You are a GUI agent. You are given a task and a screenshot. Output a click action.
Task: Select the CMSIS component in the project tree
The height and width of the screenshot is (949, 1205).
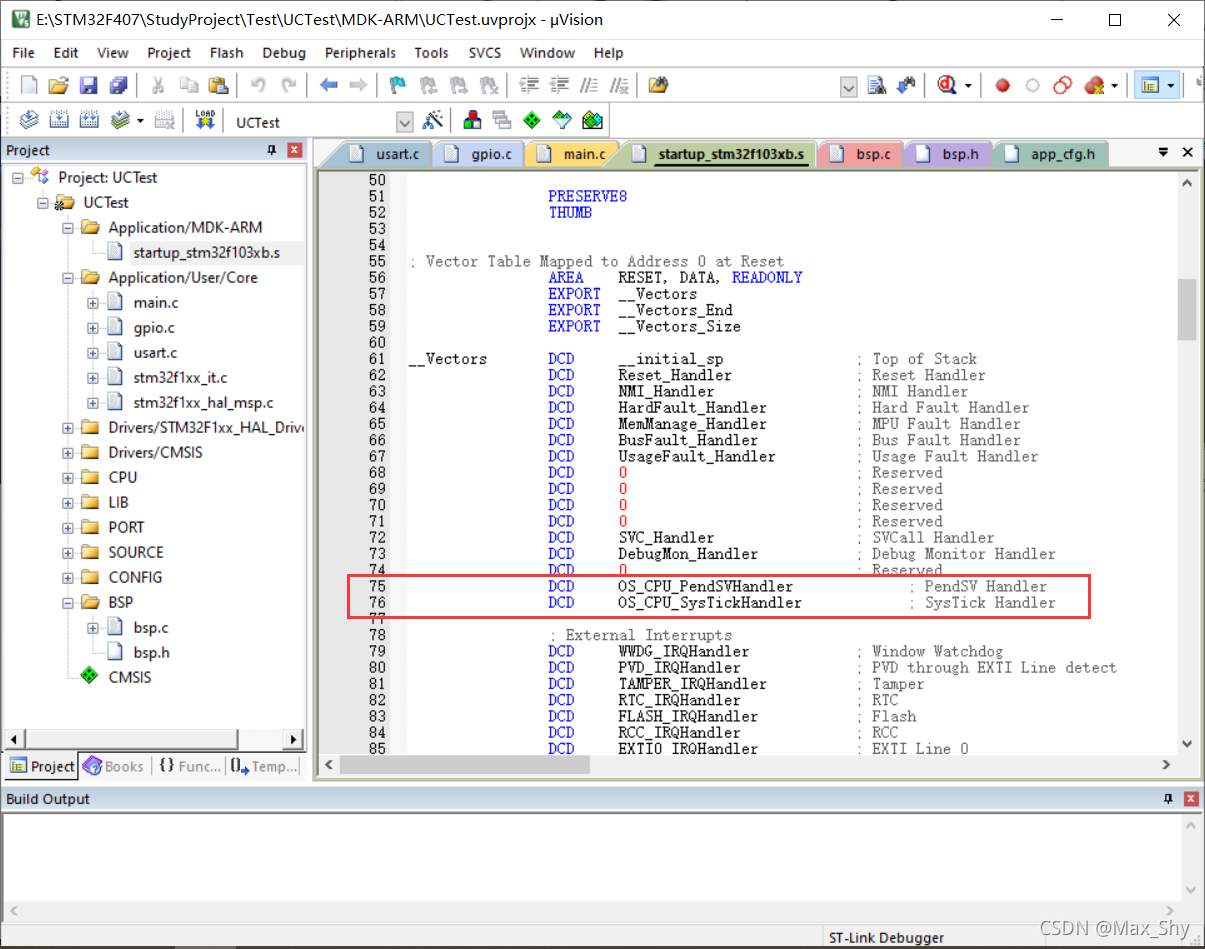129,677
